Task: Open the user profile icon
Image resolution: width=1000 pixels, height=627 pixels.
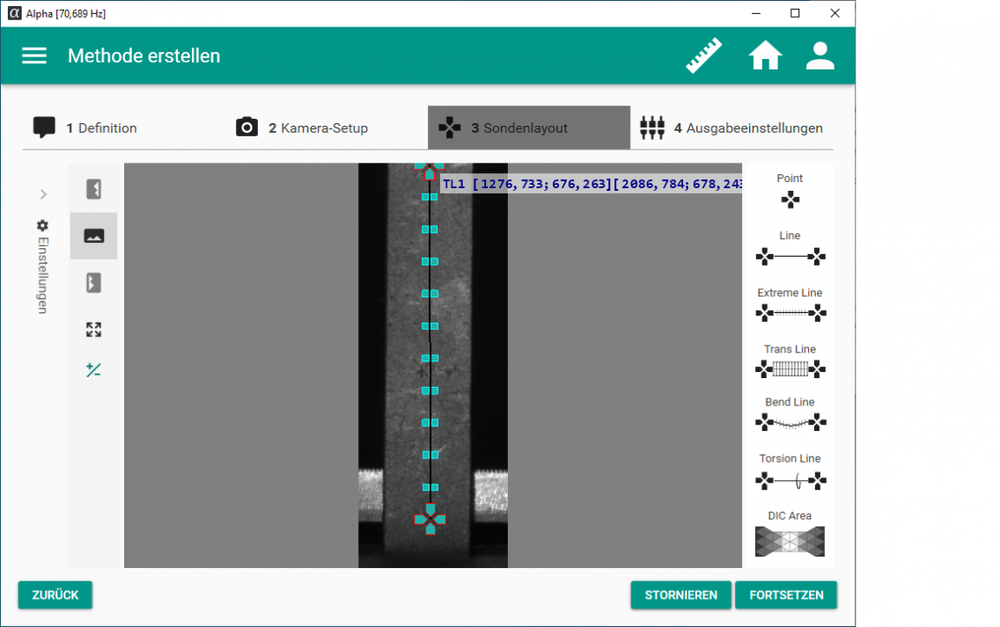Action: point(820,56)
